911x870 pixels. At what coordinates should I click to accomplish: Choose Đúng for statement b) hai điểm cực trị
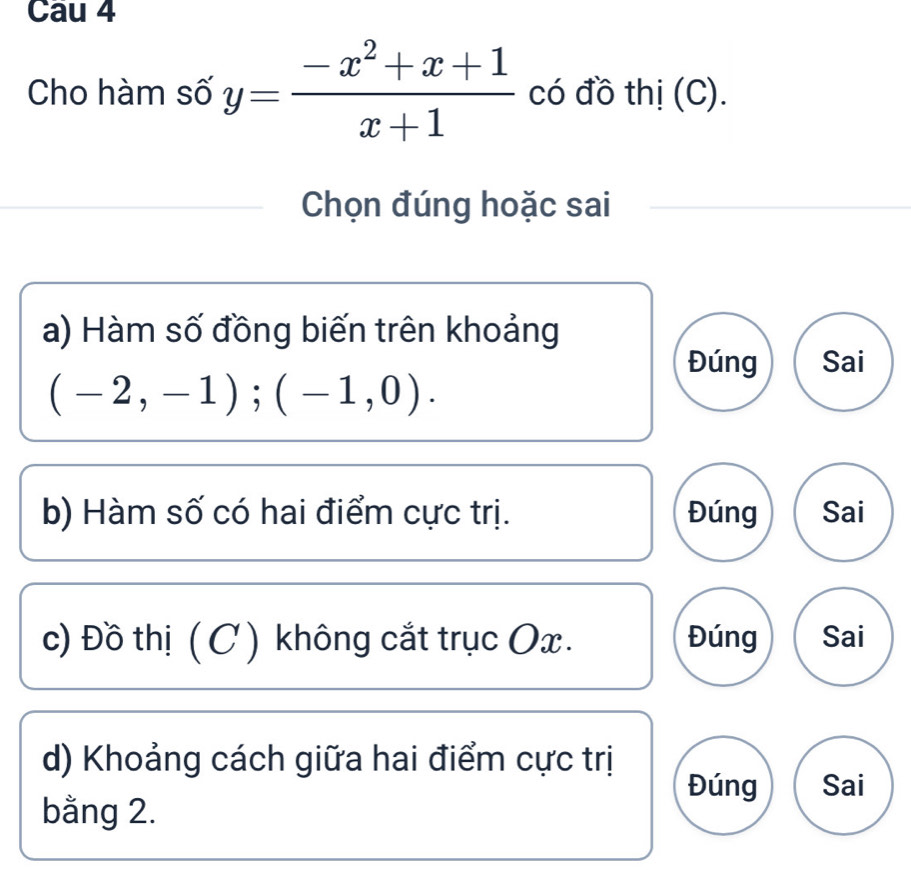[x=724, y=513]
